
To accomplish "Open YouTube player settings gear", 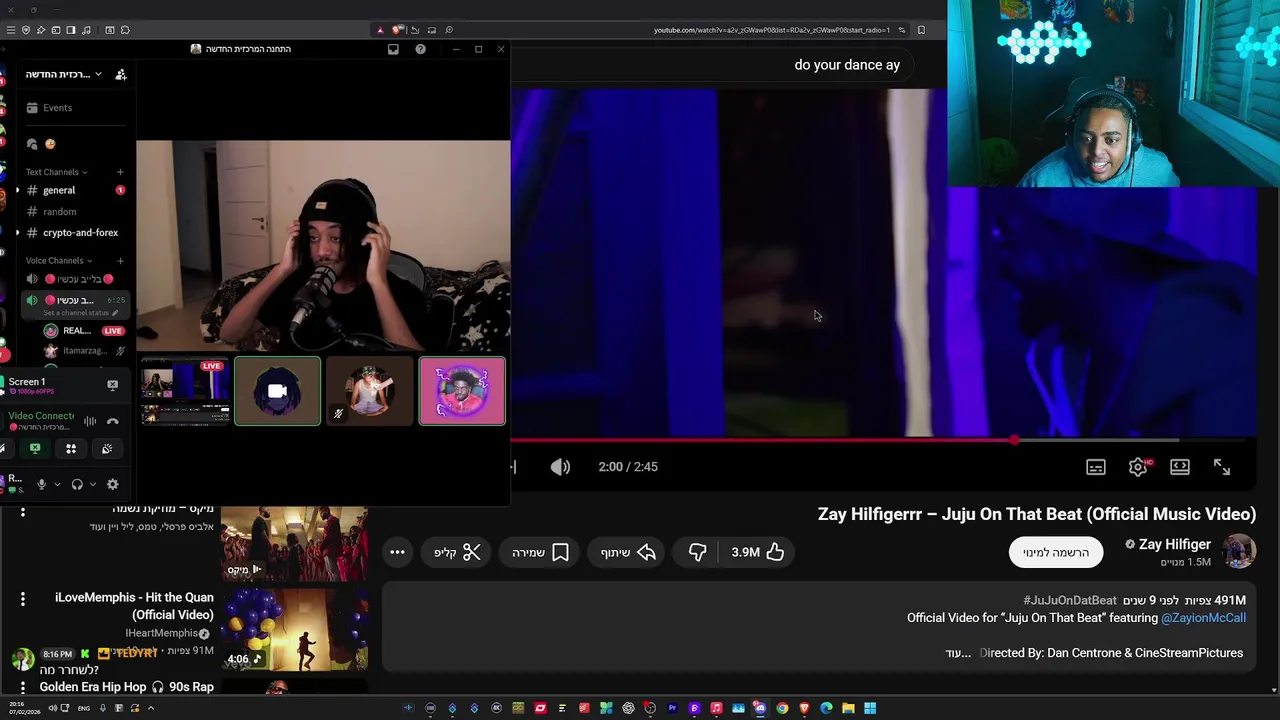I will click(1138, 467).
